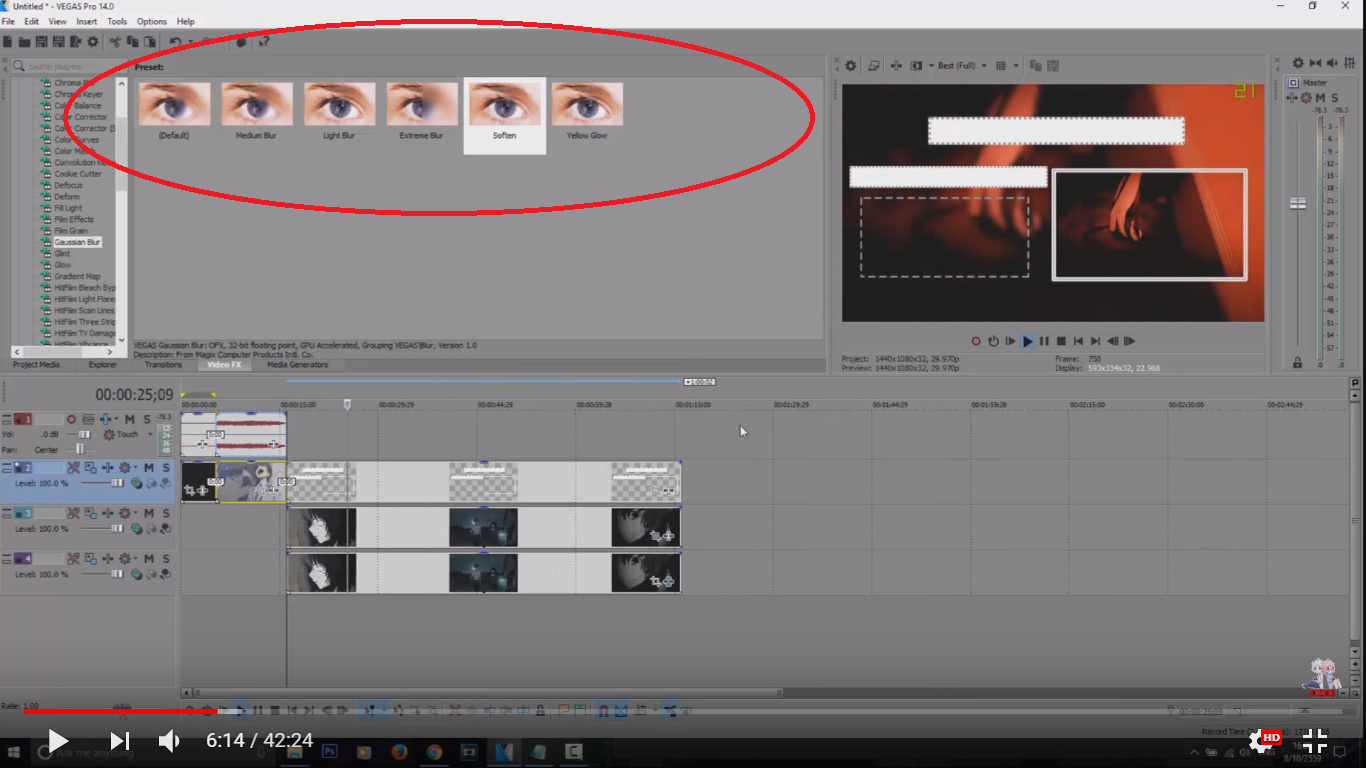Open Chrome from the Windows taskbar
The image size is (1366, 768).
(434, 751)
